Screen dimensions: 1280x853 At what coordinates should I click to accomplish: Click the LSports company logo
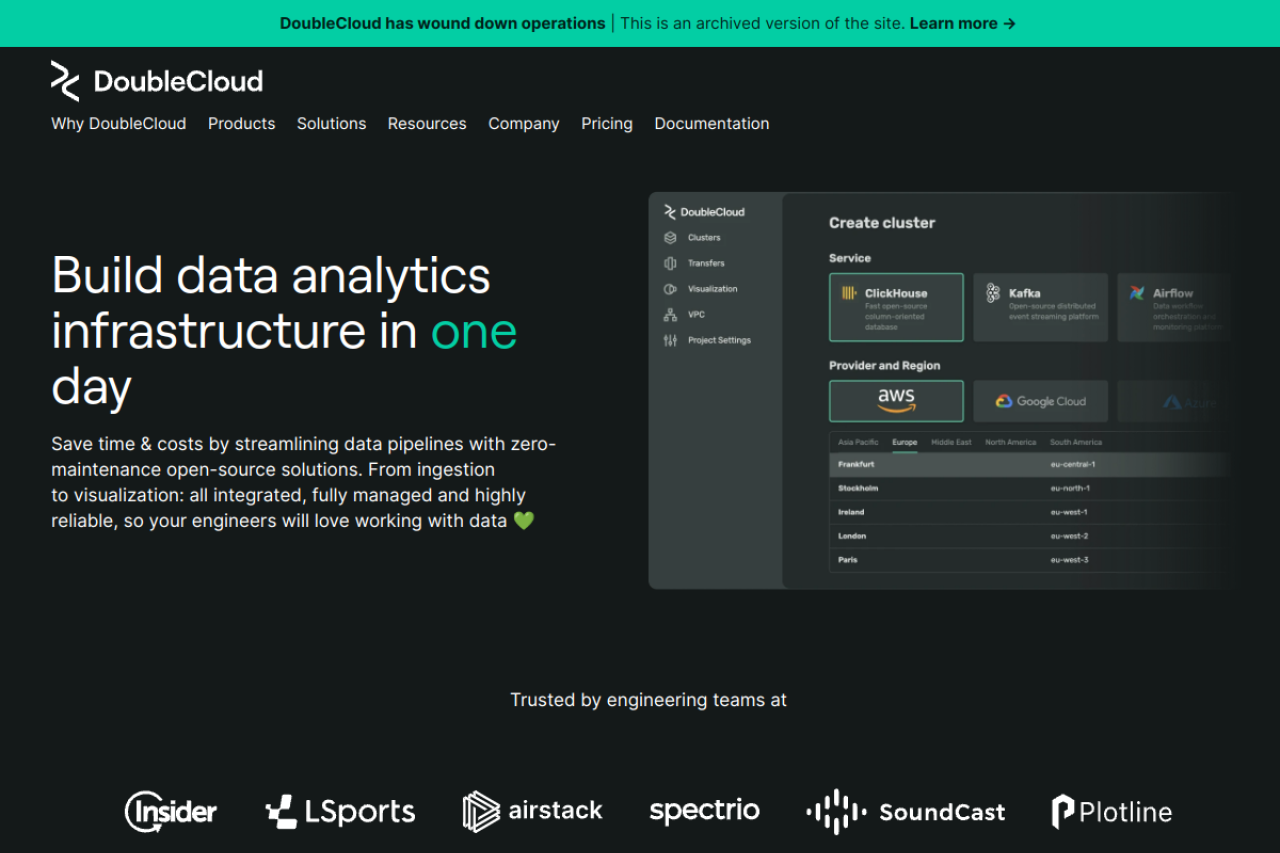[x=340, y=812]
